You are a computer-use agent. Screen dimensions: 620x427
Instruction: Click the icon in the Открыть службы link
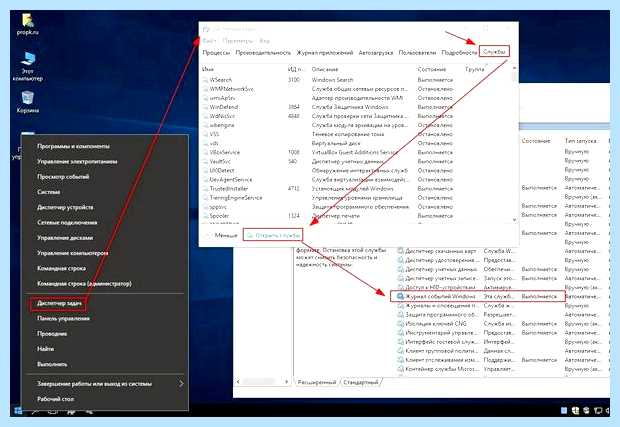(250, 236)
